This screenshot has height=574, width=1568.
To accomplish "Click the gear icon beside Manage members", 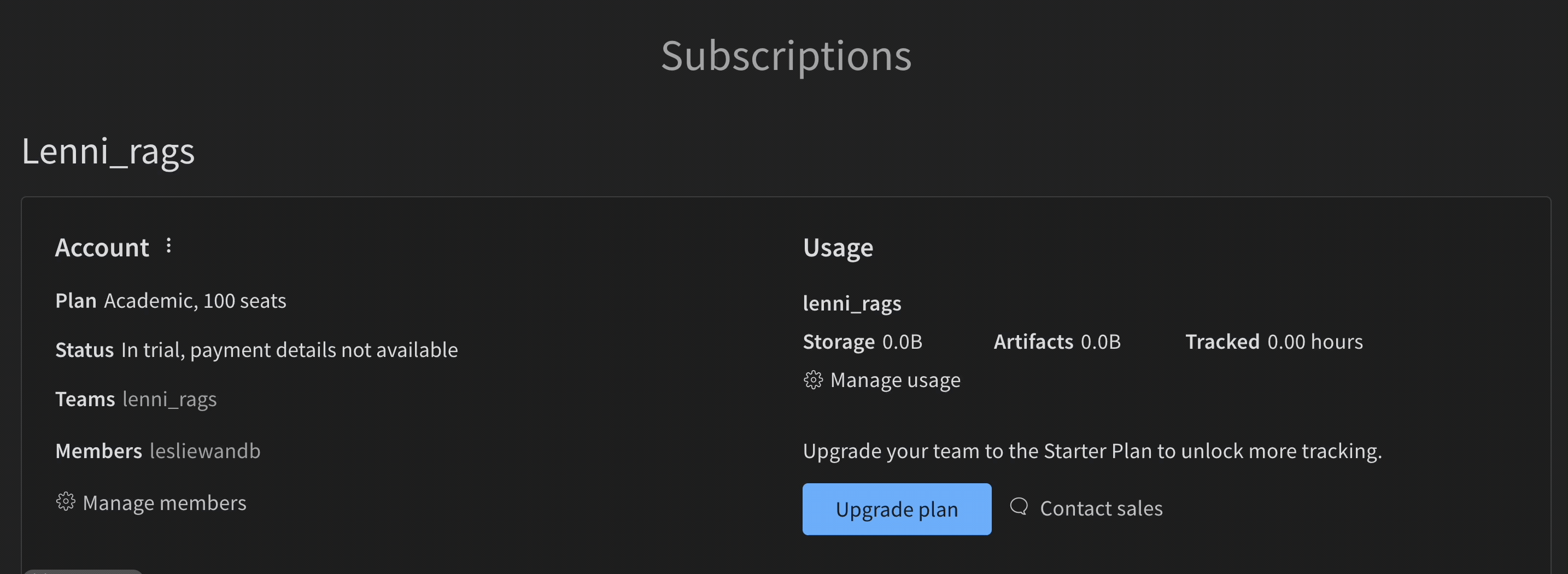I will click(x=66, y=502).
